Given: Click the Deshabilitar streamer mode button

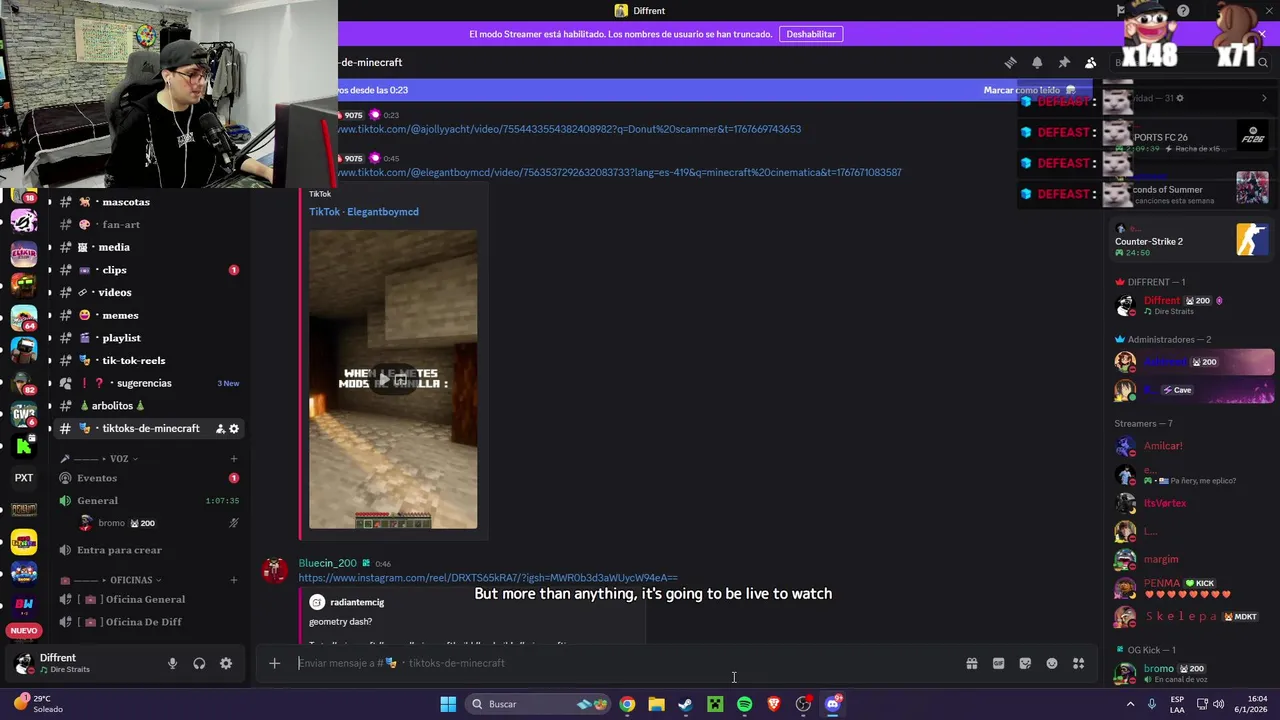Looking at the screenshot, I should (811, 34).
